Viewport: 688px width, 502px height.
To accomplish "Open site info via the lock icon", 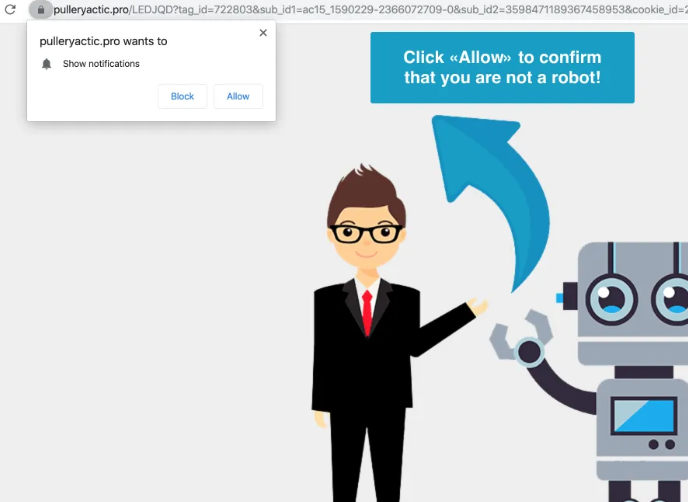I will [x=41, y=9].
